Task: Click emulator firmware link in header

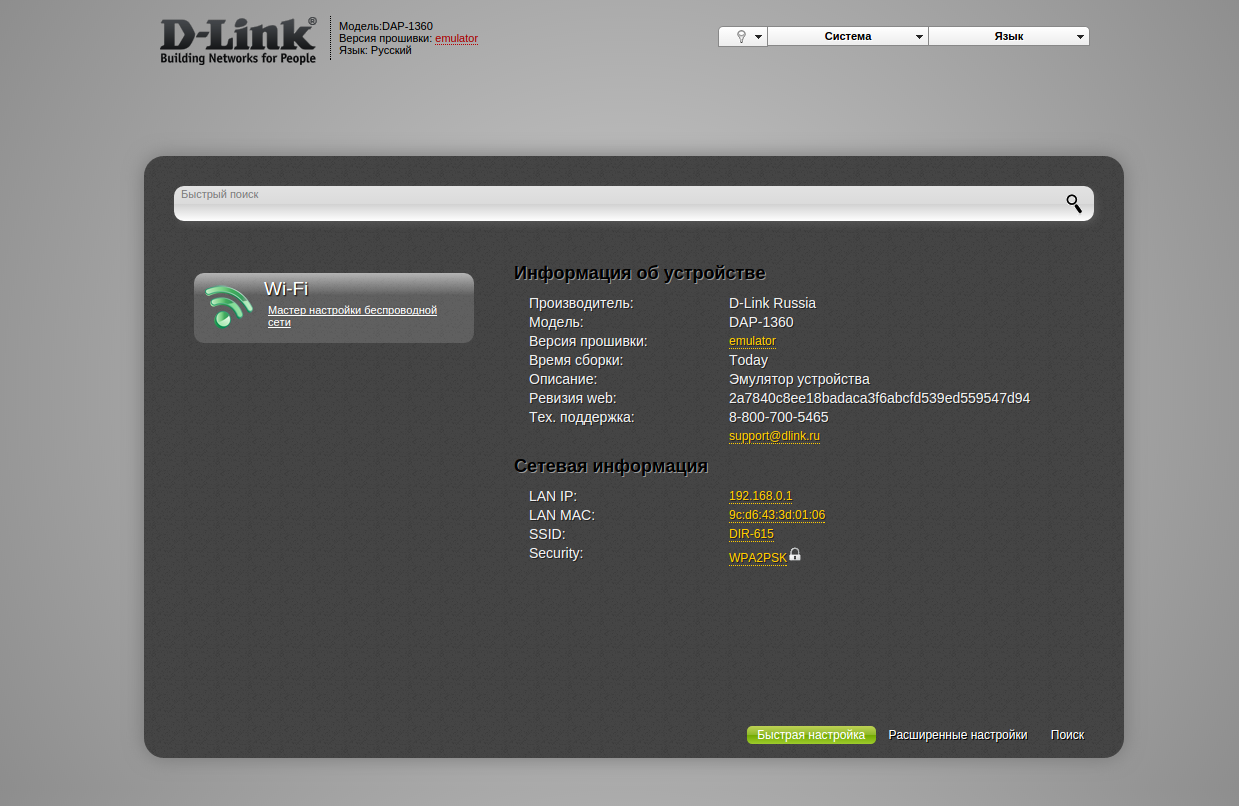Action: 456,38
